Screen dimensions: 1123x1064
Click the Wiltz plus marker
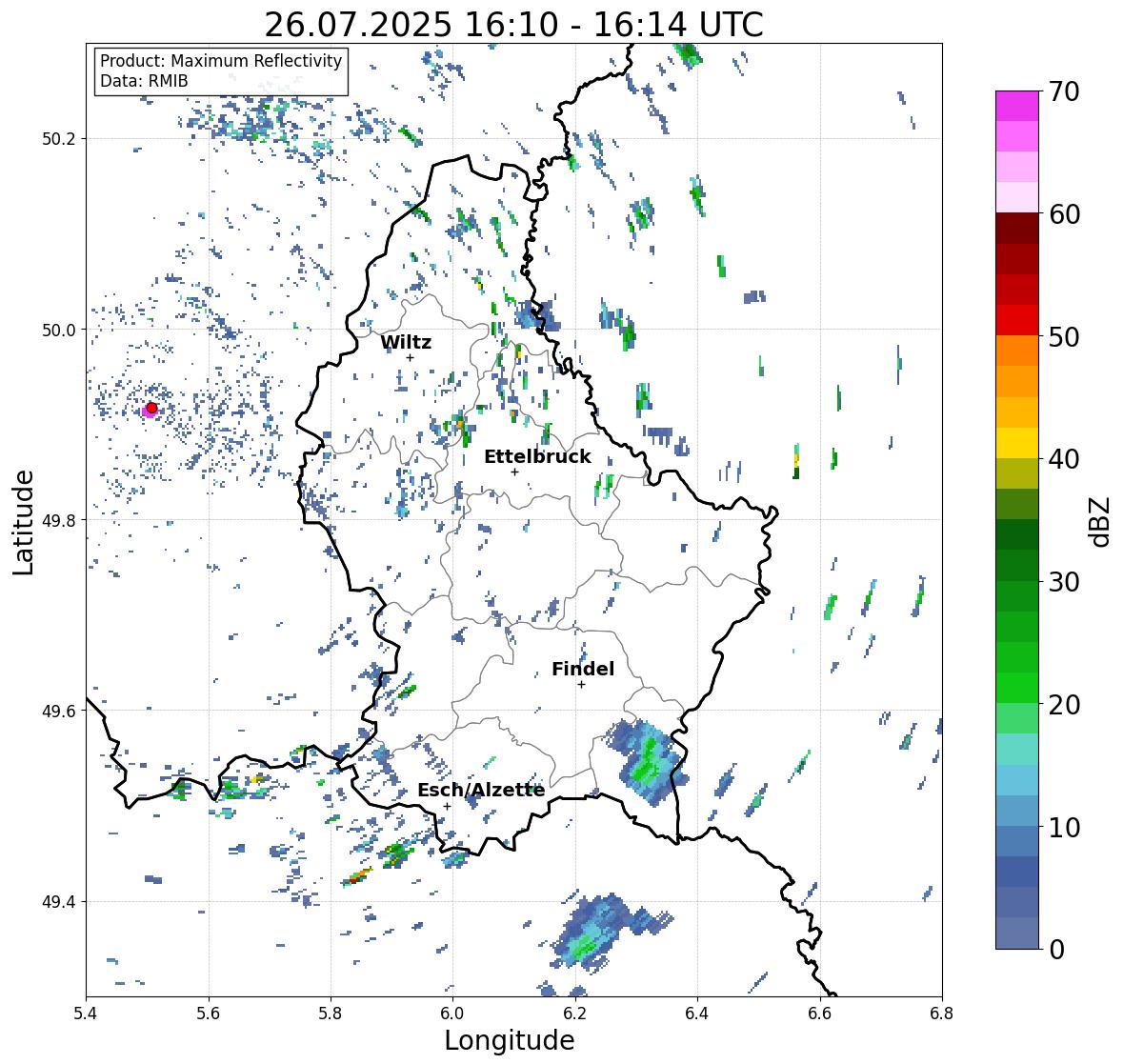click(x=410, y=357)
